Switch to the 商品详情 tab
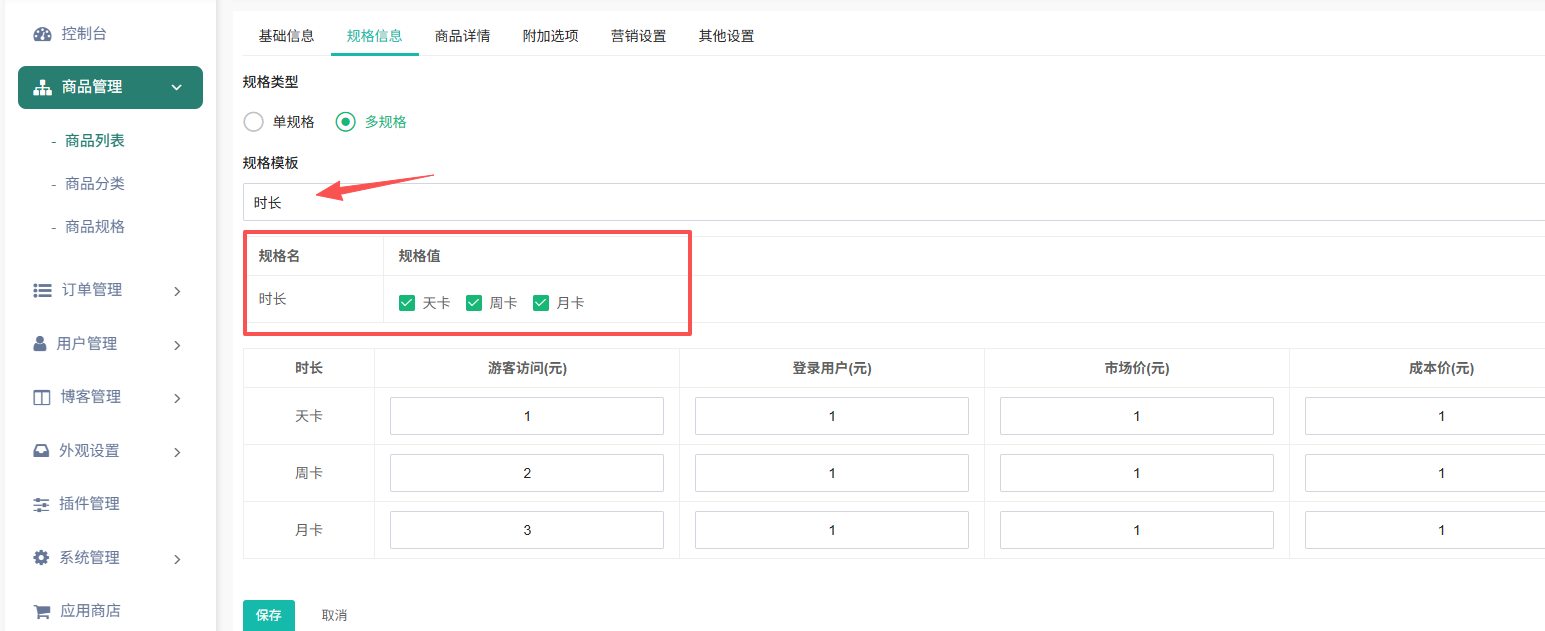Screen dimensions: 1545x631 click(x=462, y=36)
